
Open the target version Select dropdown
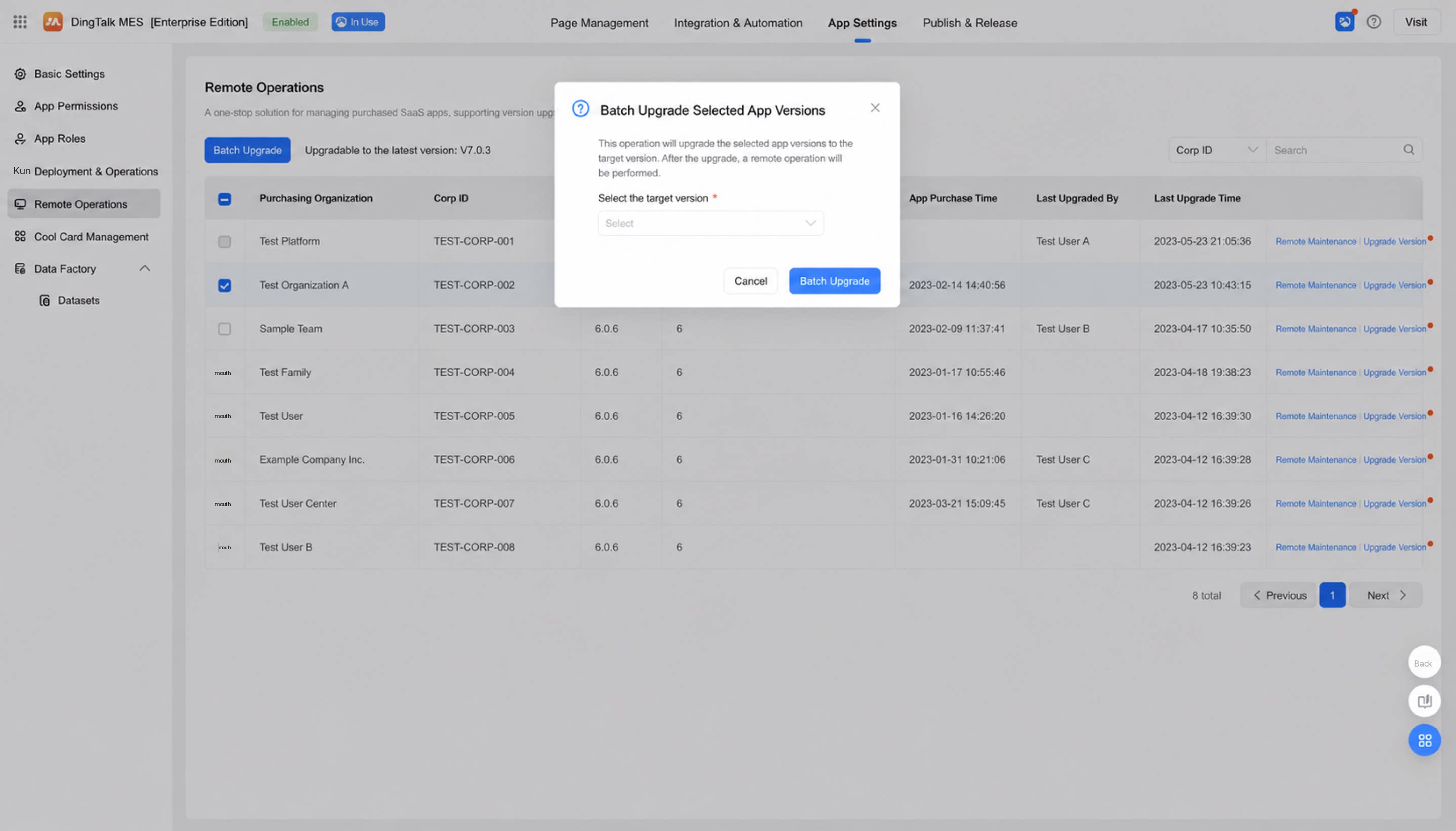pos(710,223)
